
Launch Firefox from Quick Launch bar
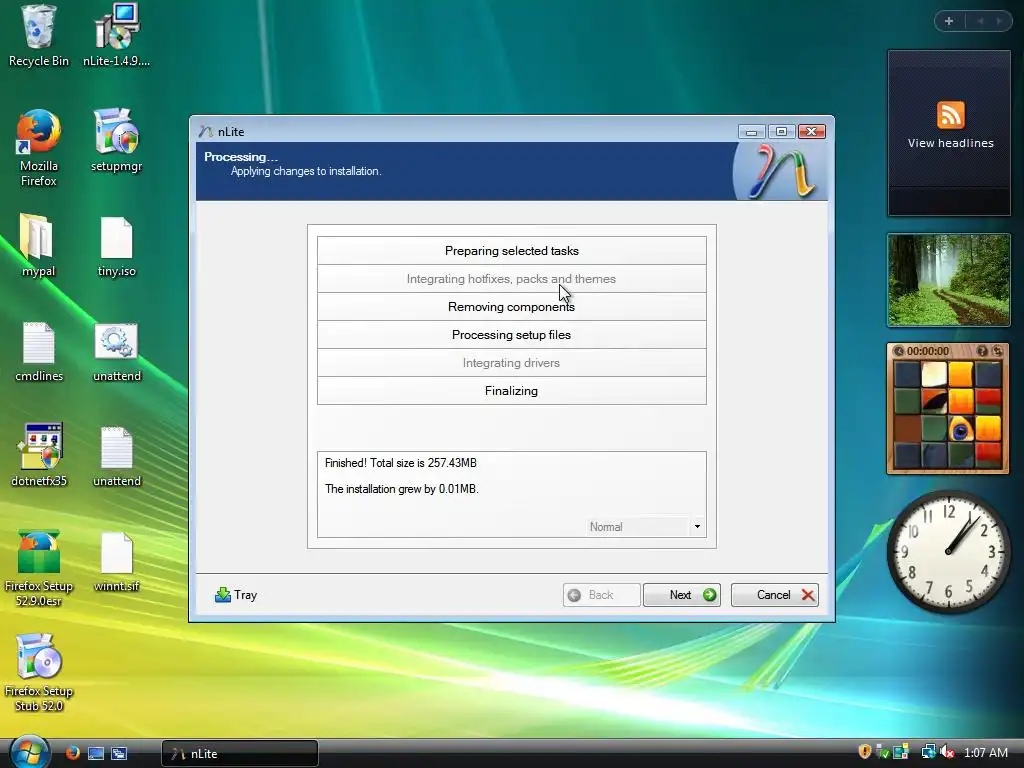click(x=72, y=753)
